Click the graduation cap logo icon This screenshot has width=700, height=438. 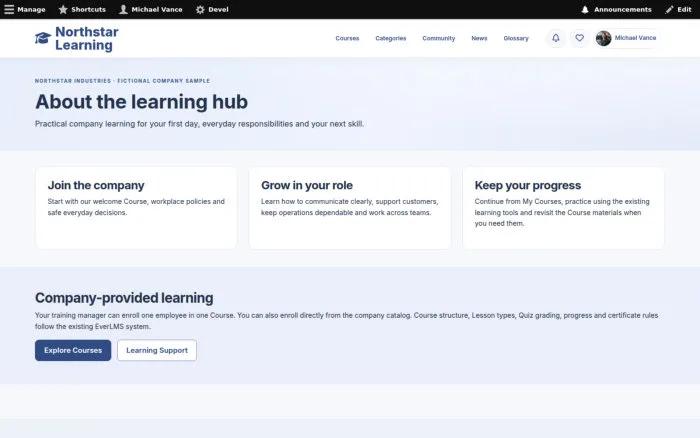(x=43, y=38)
